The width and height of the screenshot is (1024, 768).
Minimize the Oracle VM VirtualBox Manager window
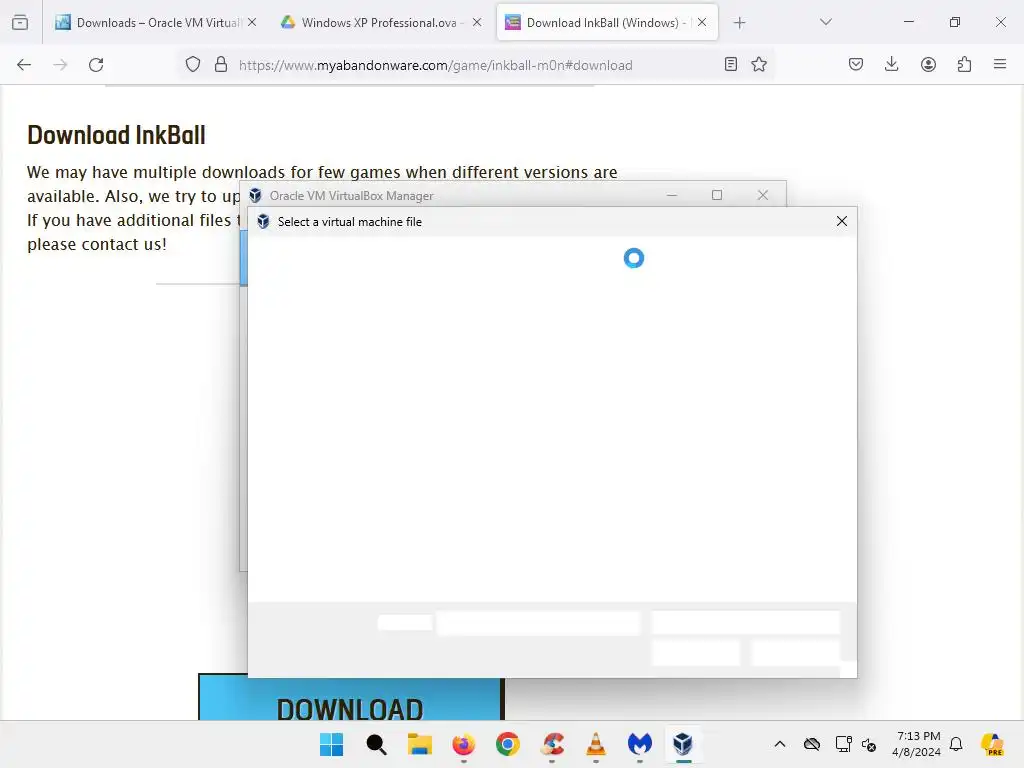(672, 195)
